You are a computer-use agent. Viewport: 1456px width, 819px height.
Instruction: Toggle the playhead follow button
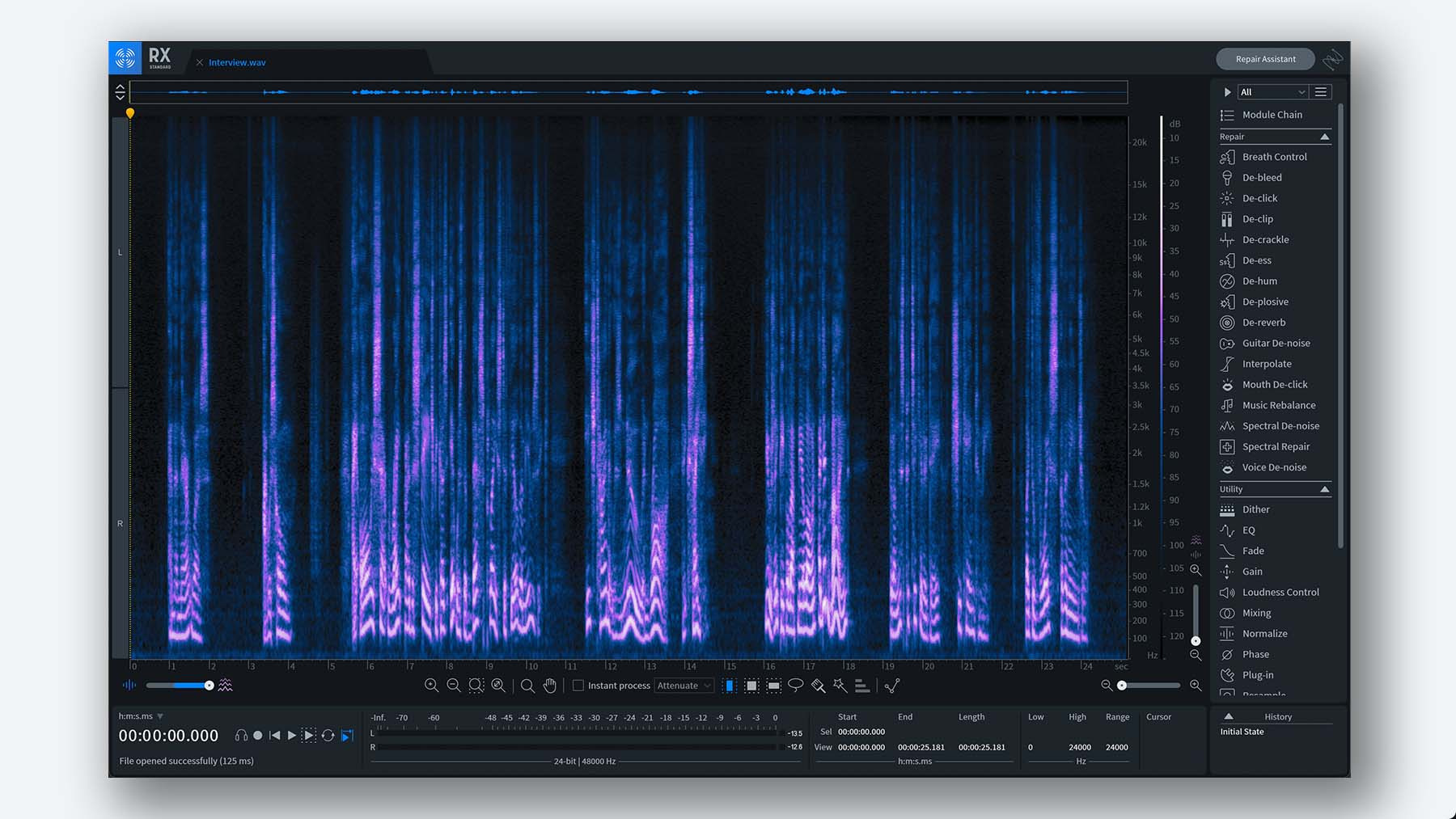point(347,736)
